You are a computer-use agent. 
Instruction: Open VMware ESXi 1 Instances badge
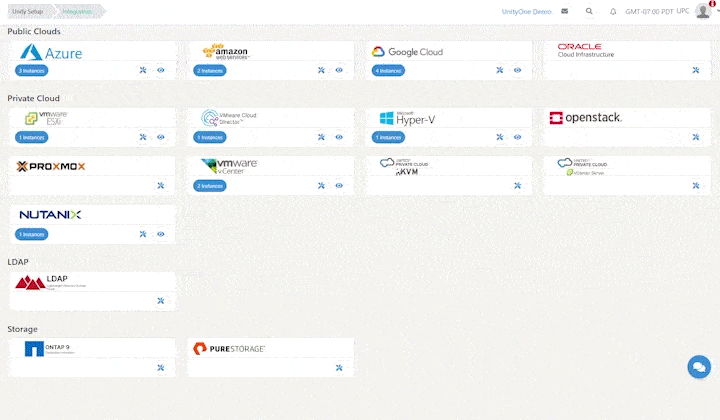32,138
